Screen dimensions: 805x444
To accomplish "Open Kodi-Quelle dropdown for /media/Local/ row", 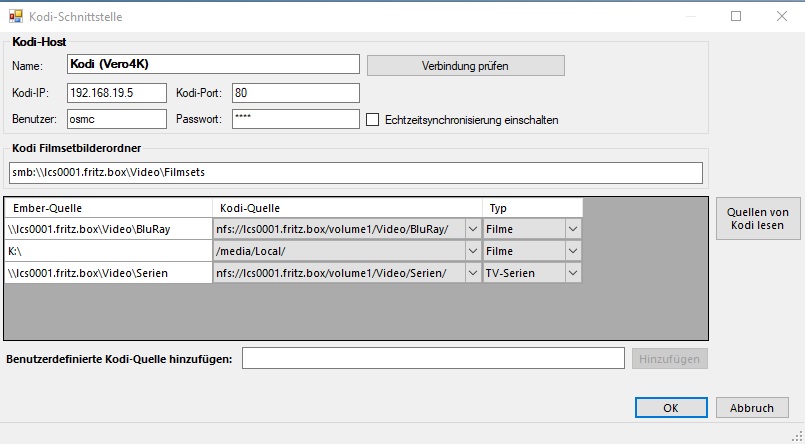I will [473, 251].
